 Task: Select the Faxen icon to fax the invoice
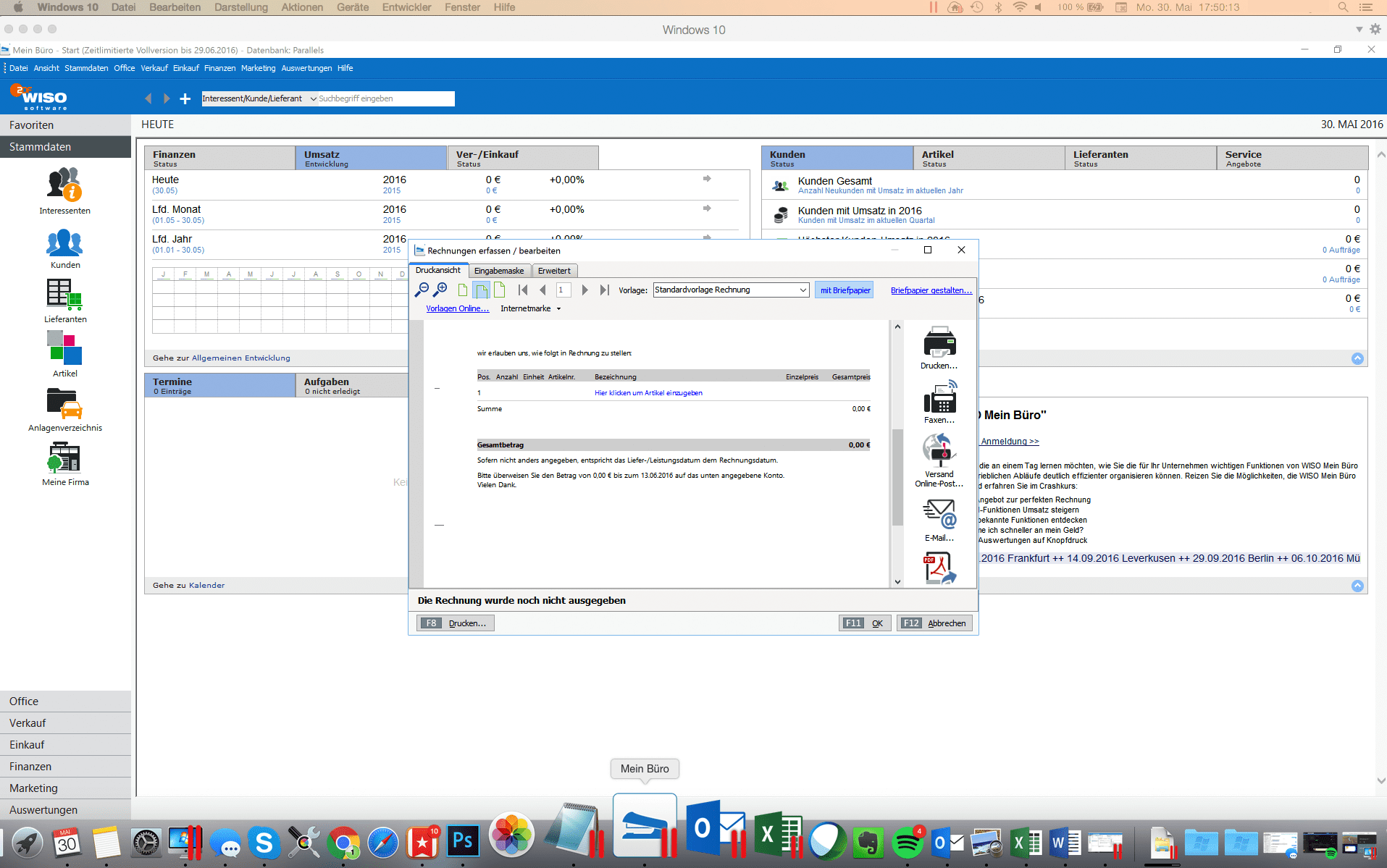pos(939,403)
